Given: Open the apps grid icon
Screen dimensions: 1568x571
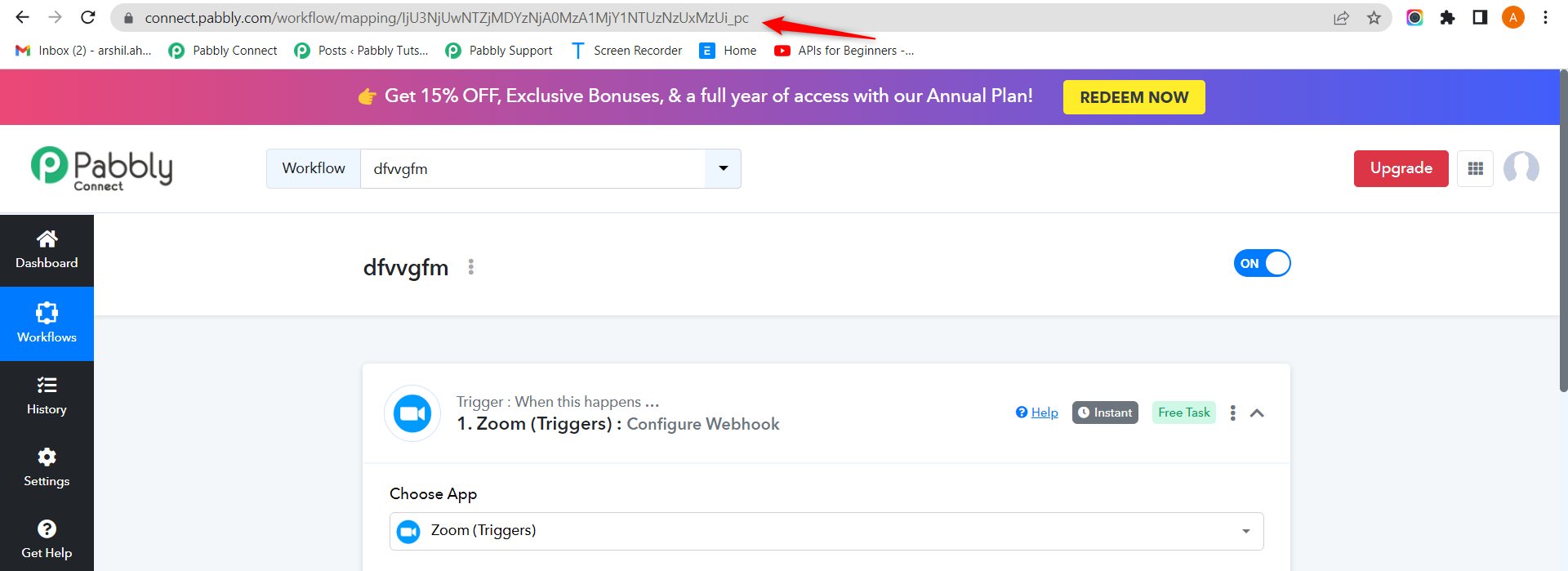Looking at the screenshot, I should point(1475,168).
